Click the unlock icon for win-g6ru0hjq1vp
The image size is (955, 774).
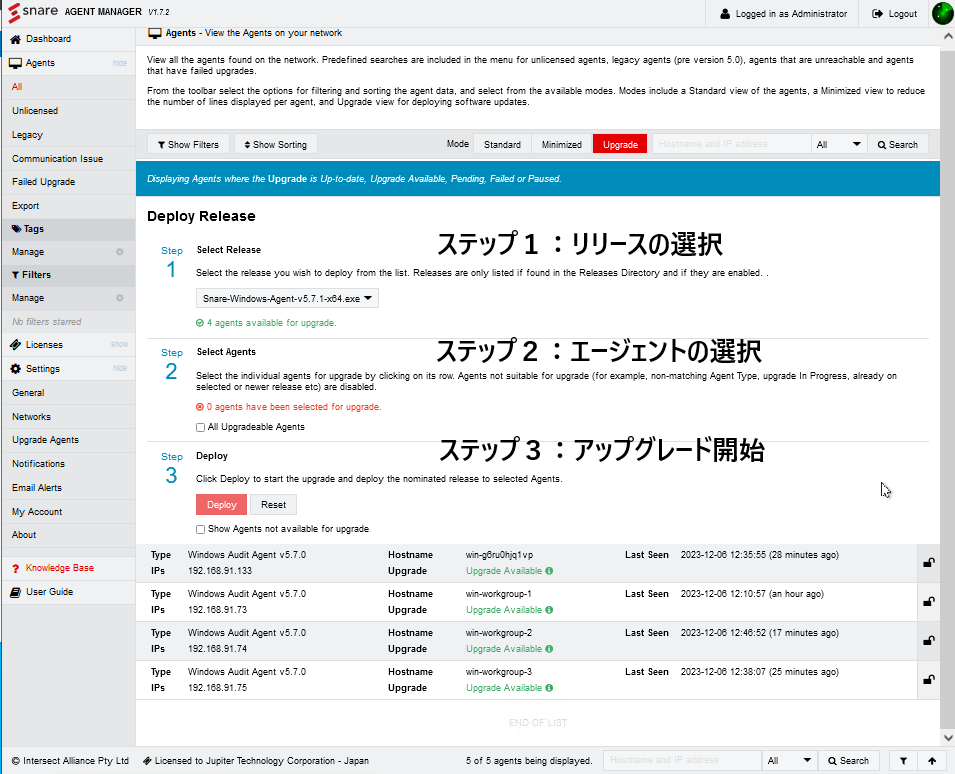929,563
